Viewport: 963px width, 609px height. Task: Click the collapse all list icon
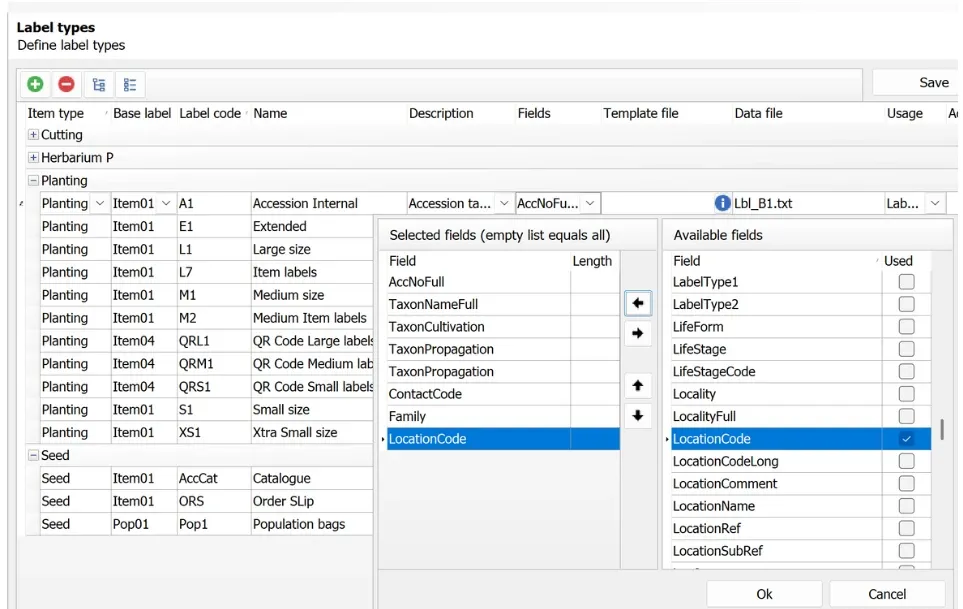(130, 85)
